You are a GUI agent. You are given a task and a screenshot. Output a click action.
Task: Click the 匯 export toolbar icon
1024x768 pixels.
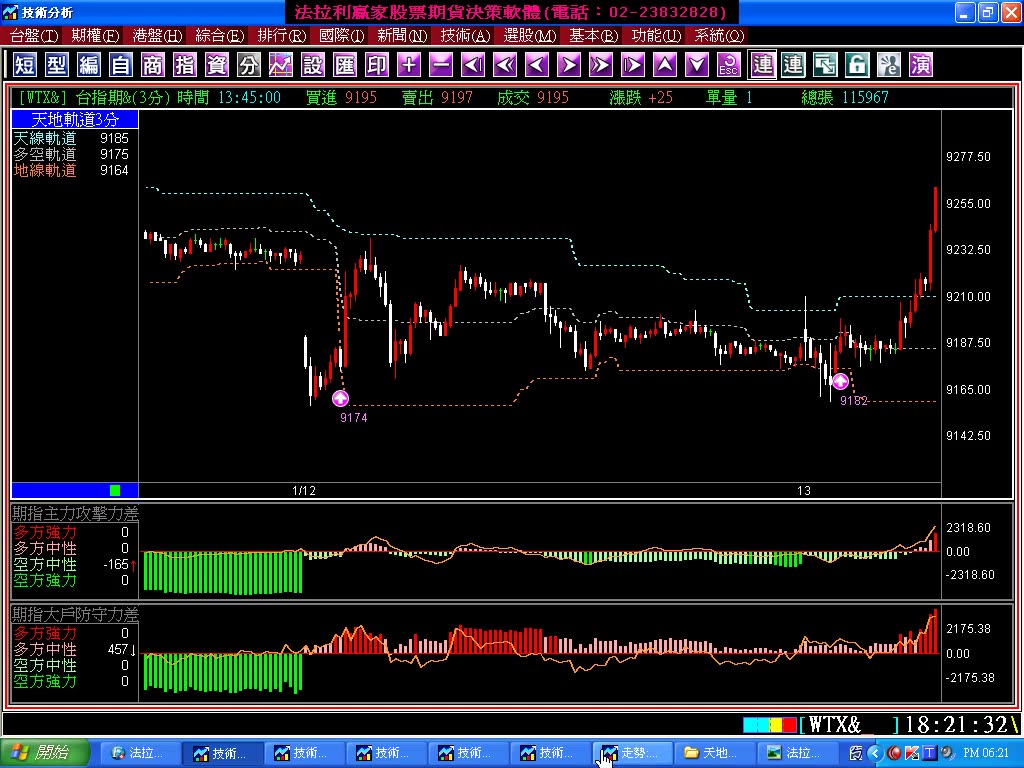(345, 65)
